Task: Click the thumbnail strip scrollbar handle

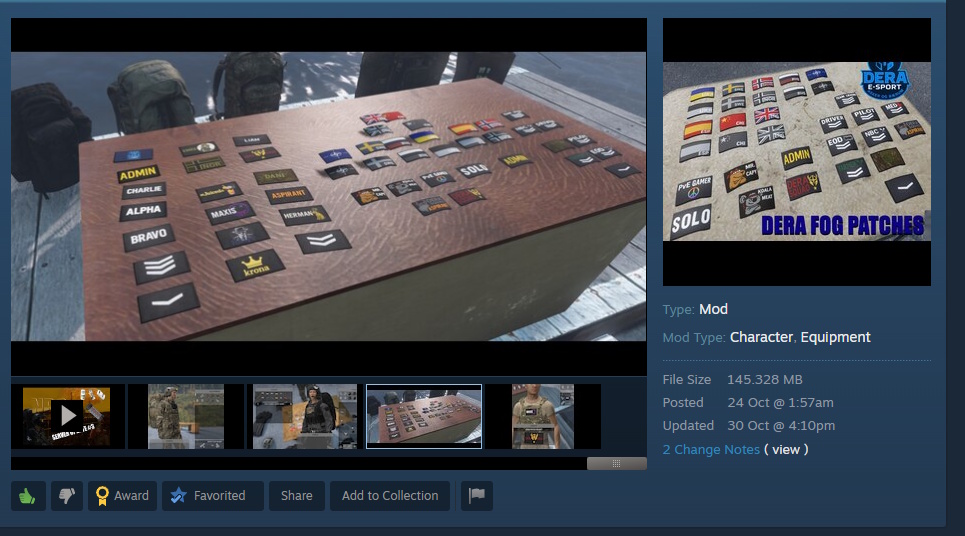Action: 617,463
